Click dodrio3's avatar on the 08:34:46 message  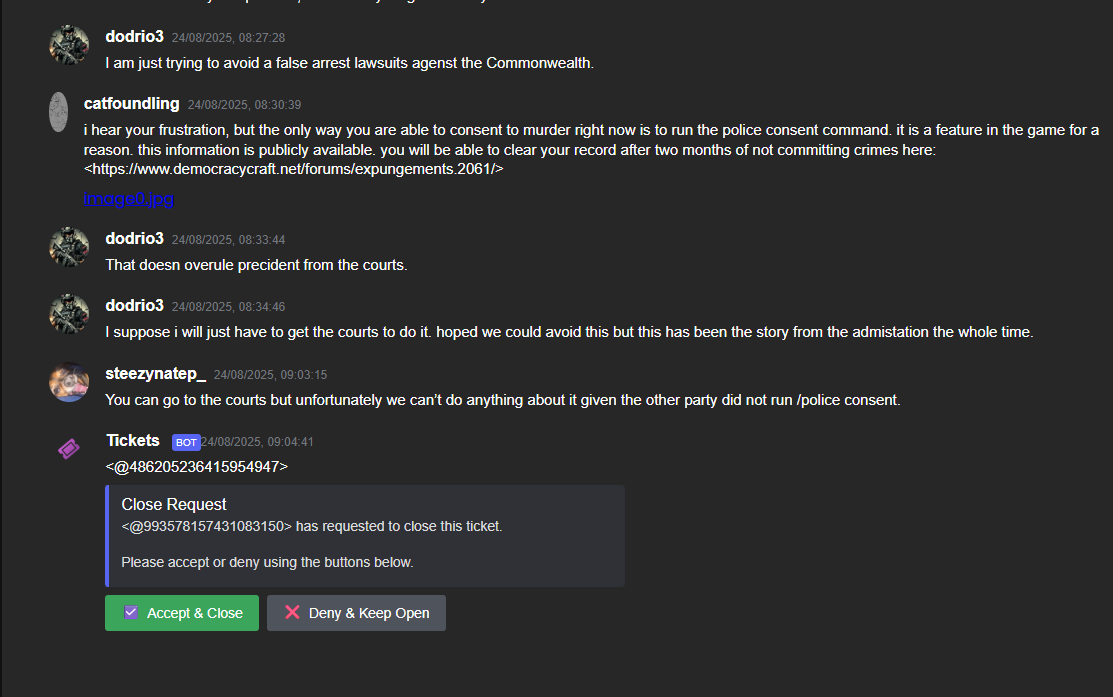pos(69,314)
